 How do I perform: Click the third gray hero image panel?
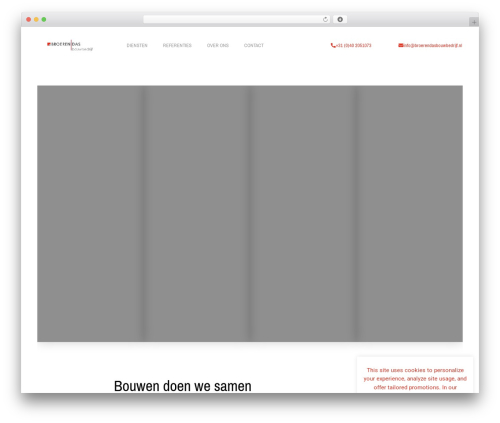click(x=303, y=214)
